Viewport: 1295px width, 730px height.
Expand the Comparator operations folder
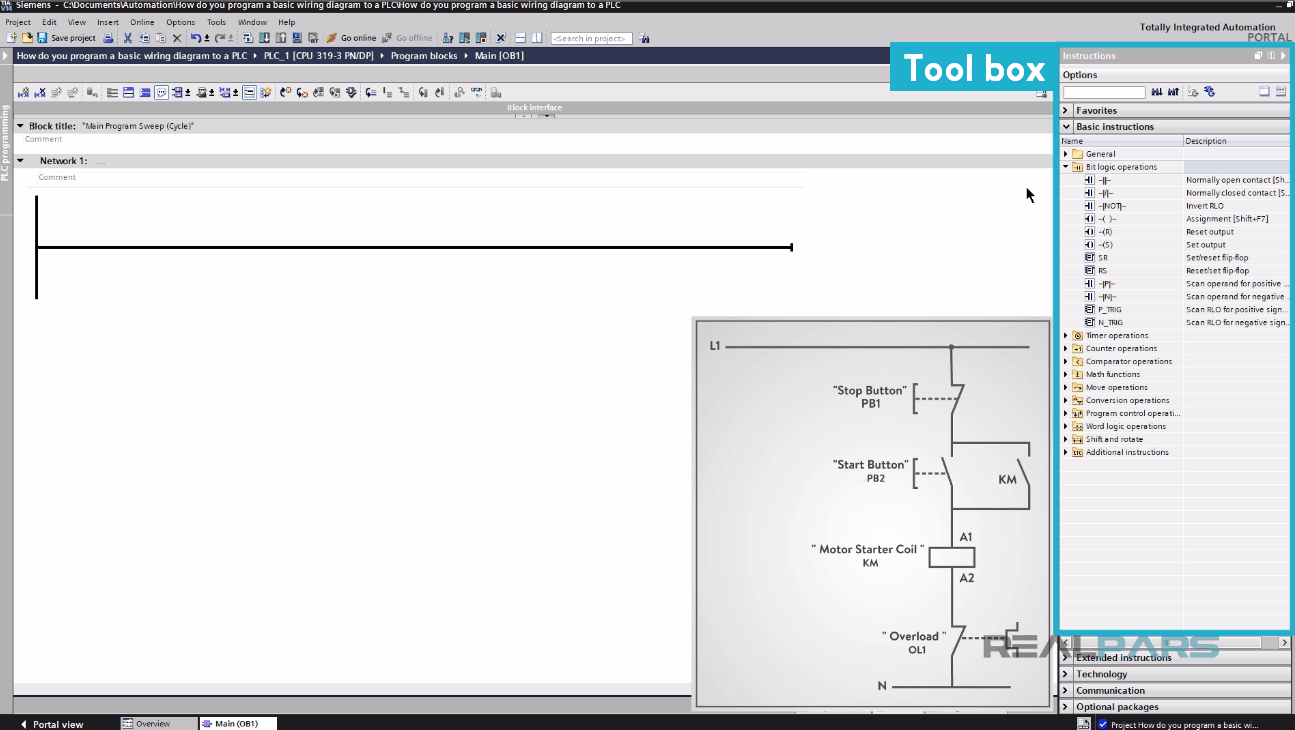tap(1065, 361)
